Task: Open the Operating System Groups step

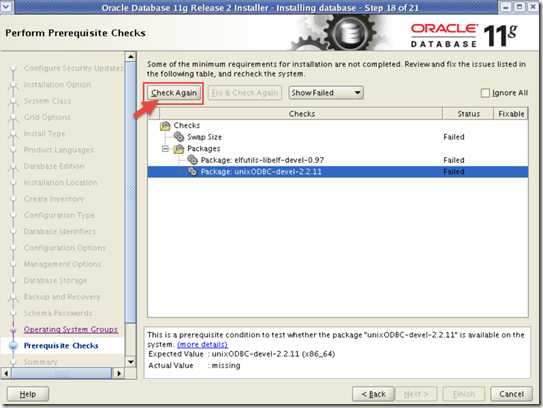Action: click(71, 329)
